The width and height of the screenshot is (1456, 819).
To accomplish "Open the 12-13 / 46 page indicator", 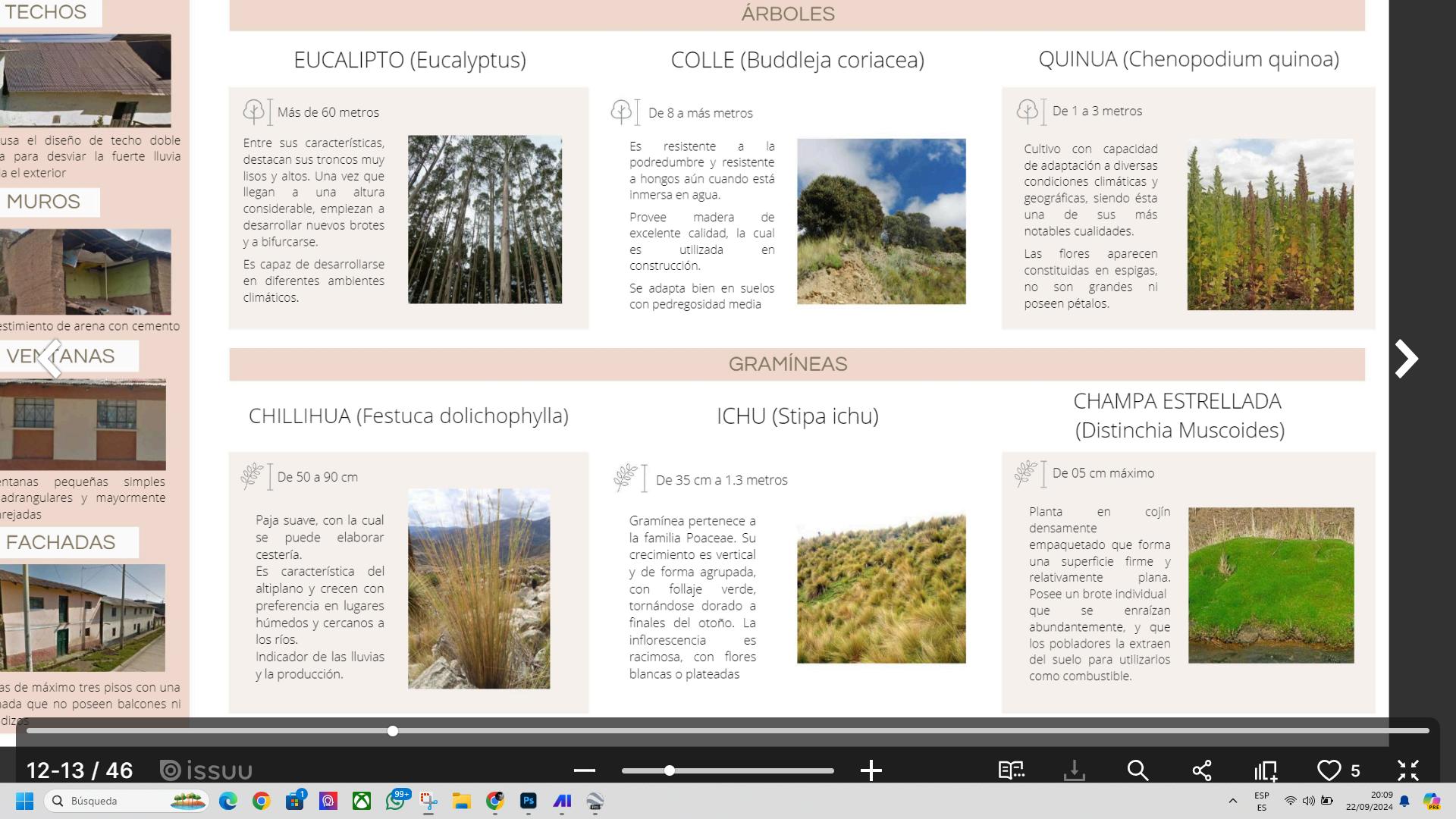I will 80,770.
